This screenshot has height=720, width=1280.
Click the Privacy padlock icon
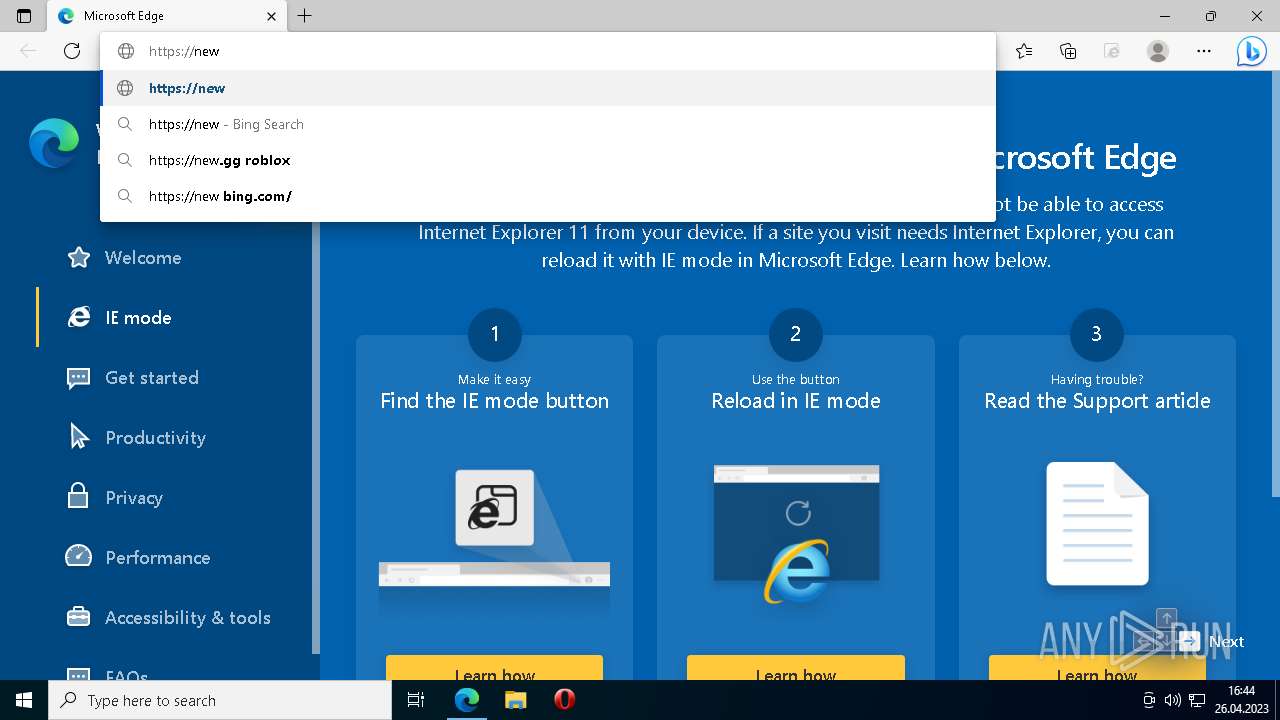78,496
